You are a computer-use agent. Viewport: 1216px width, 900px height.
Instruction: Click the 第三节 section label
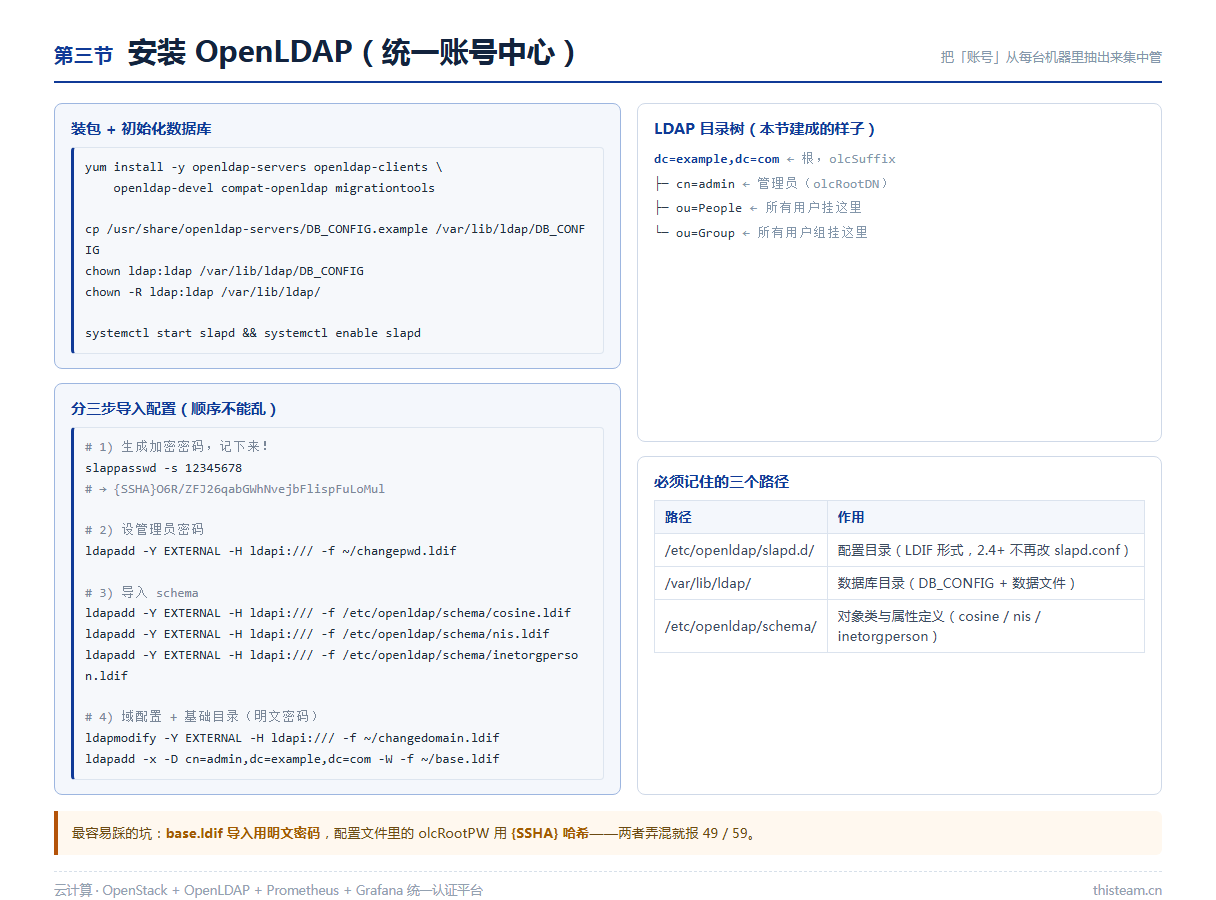84,56
